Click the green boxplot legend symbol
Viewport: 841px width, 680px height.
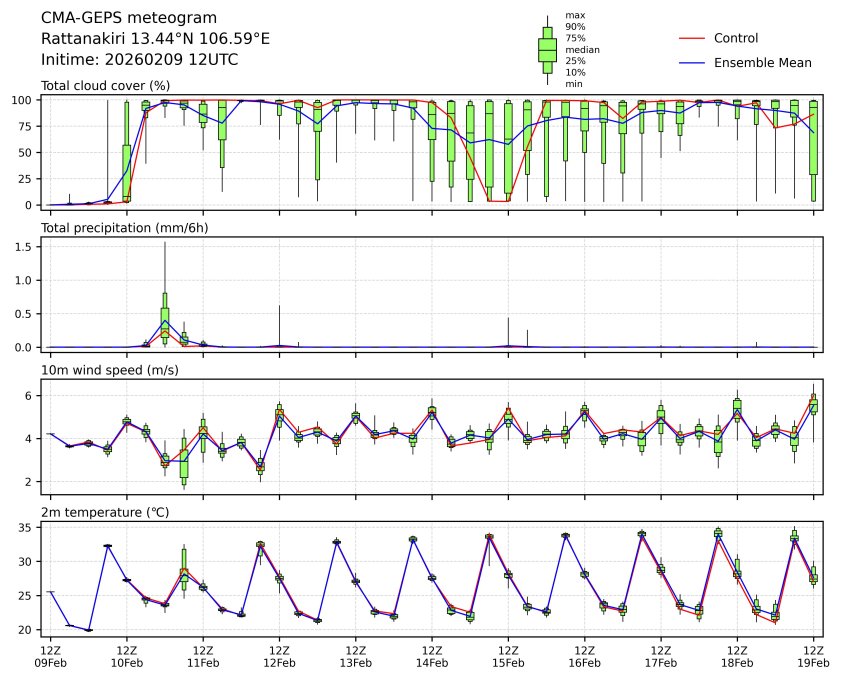point(547,50)
